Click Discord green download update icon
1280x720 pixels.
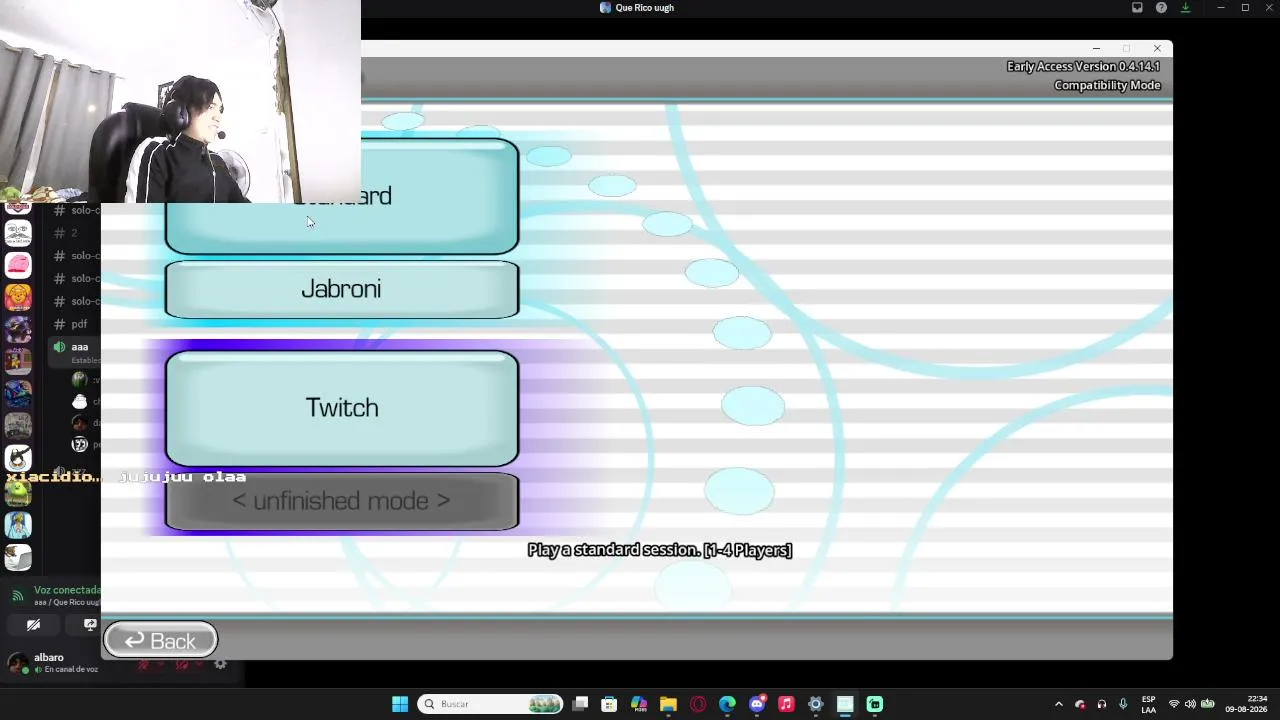(x=1185, y=8)
